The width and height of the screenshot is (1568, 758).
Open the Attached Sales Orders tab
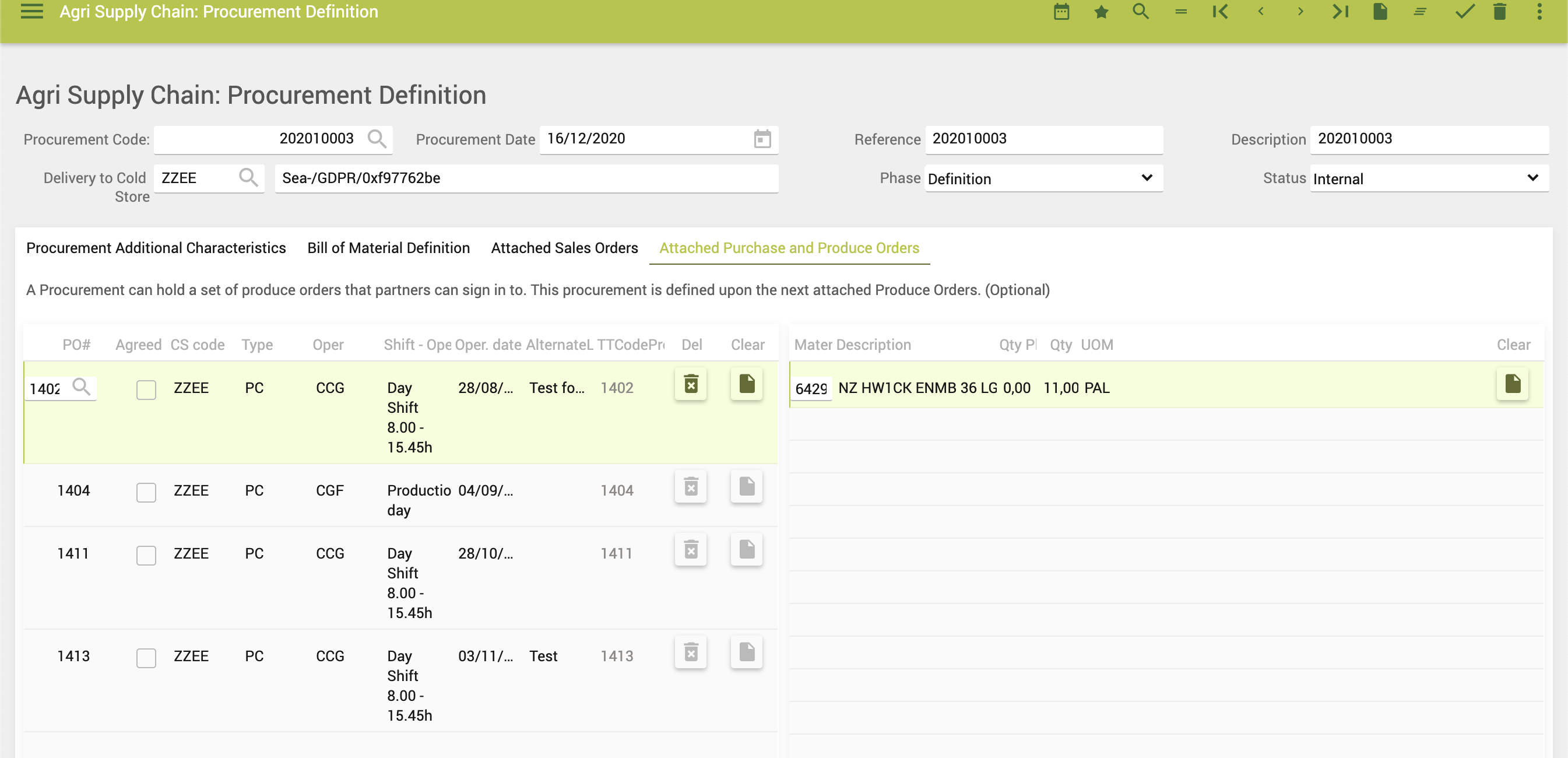tap(564, 248)
